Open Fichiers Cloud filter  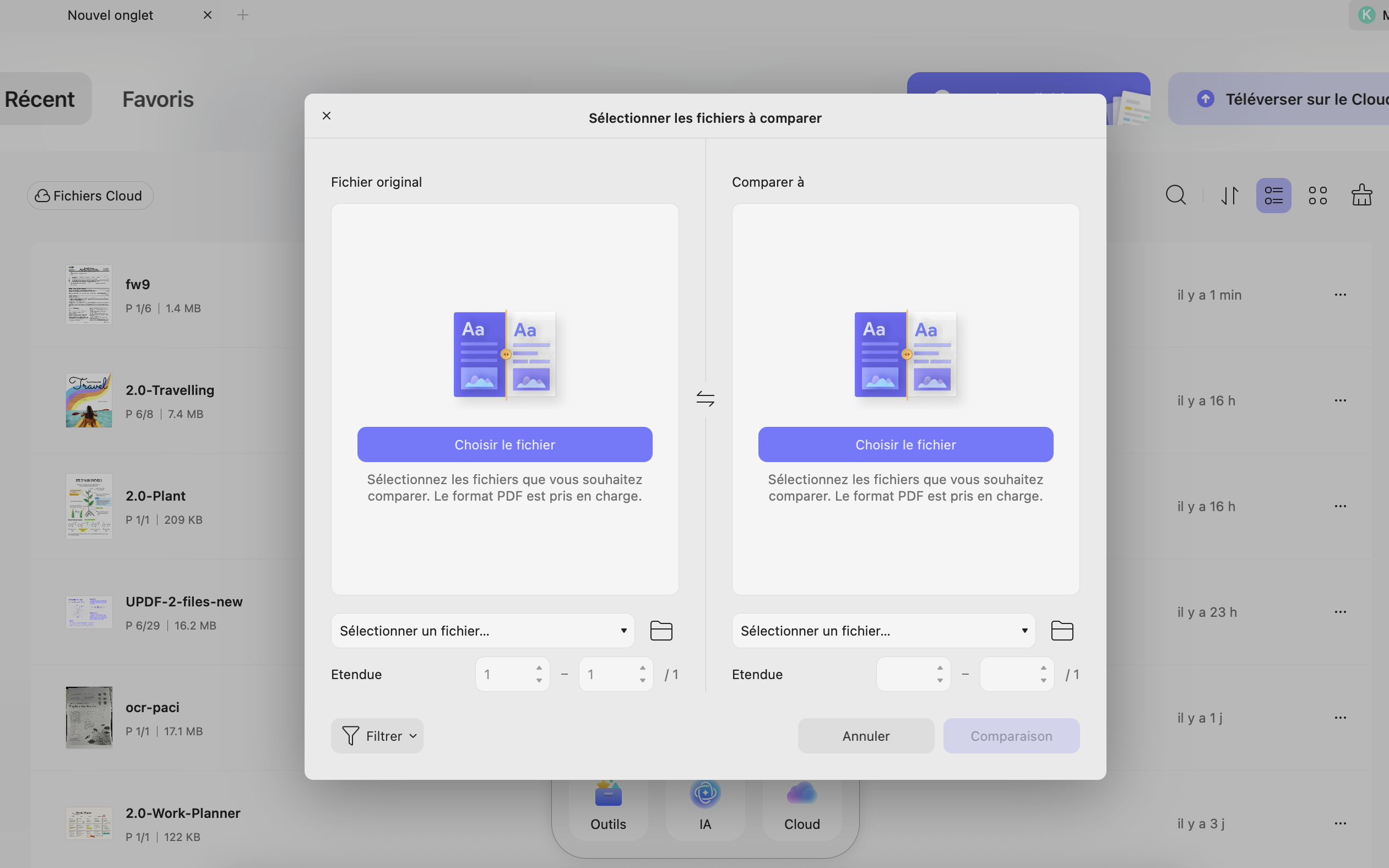[90, 196]
